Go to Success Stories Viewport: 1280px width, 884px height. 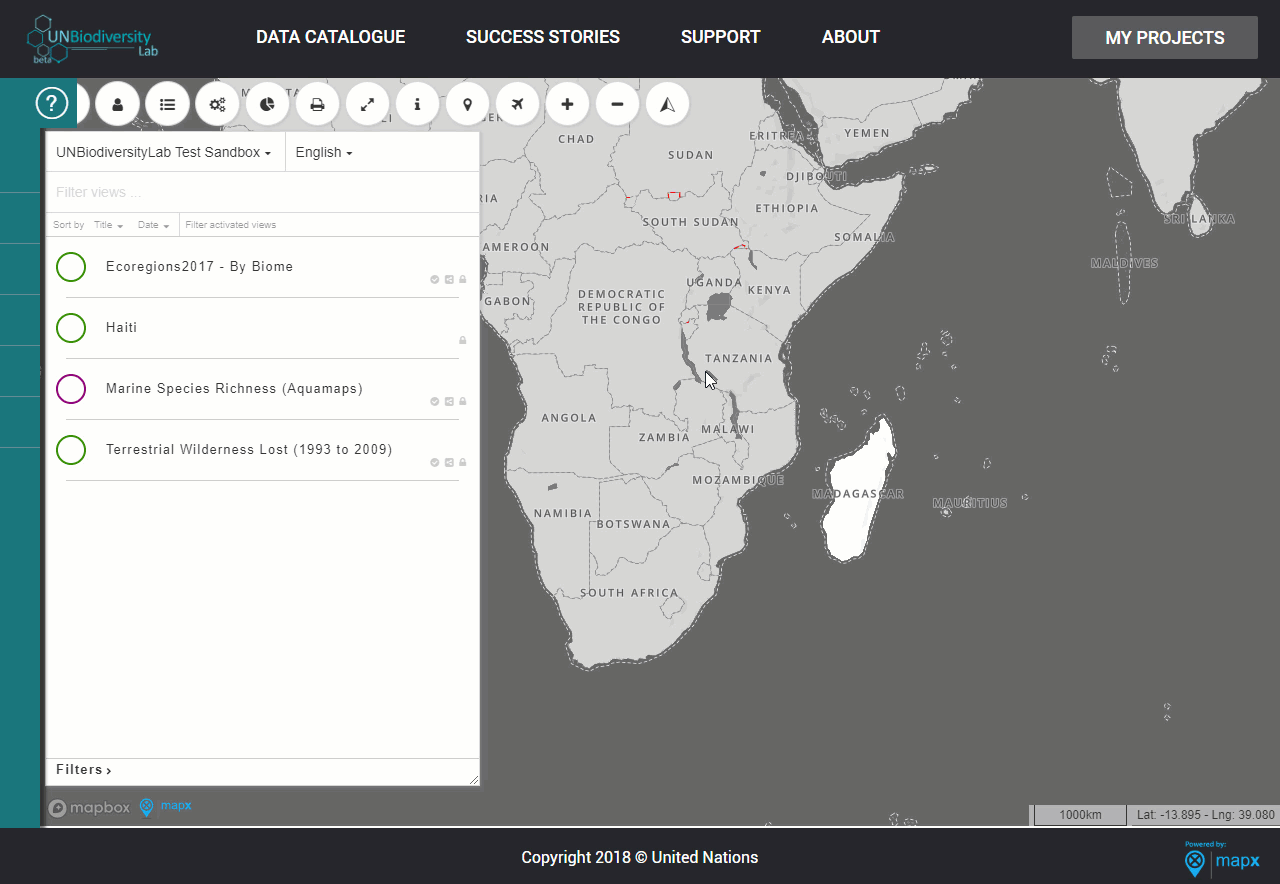(543, 37)
